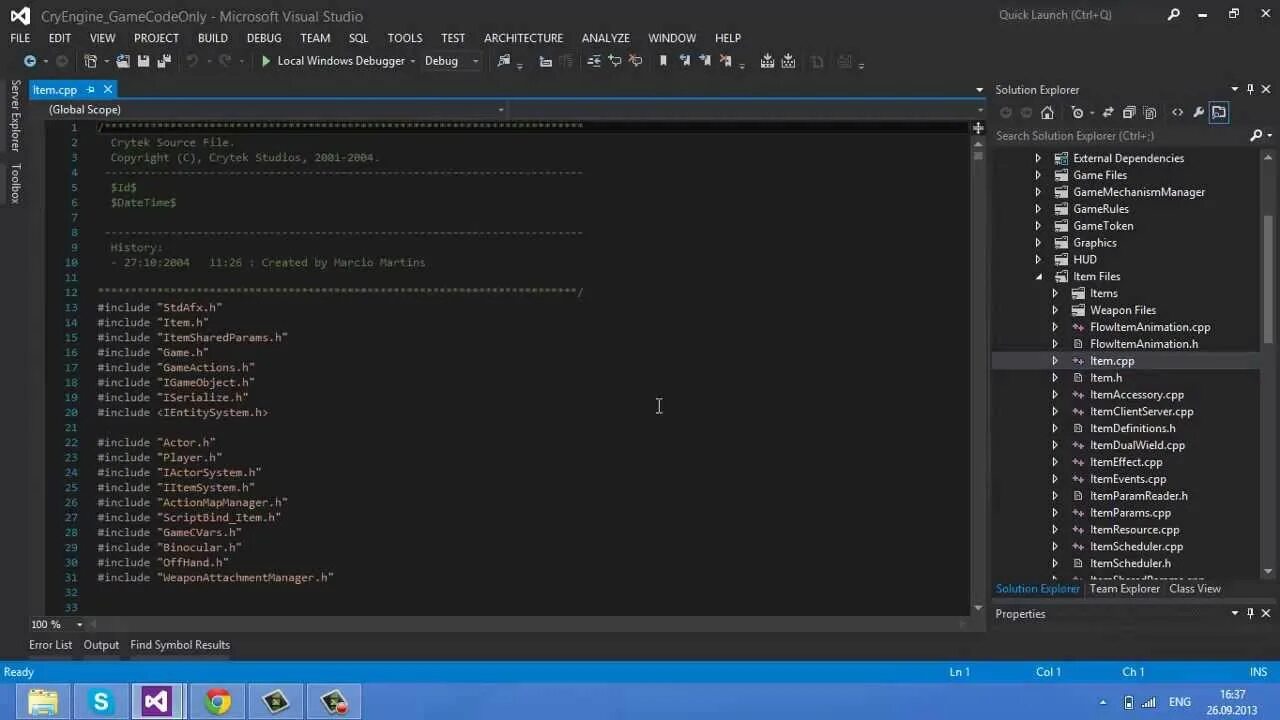Open the Local Windows Debugger dropdown arrow
This screenshot has height=720, width=1280.
[x=413, y=61]
